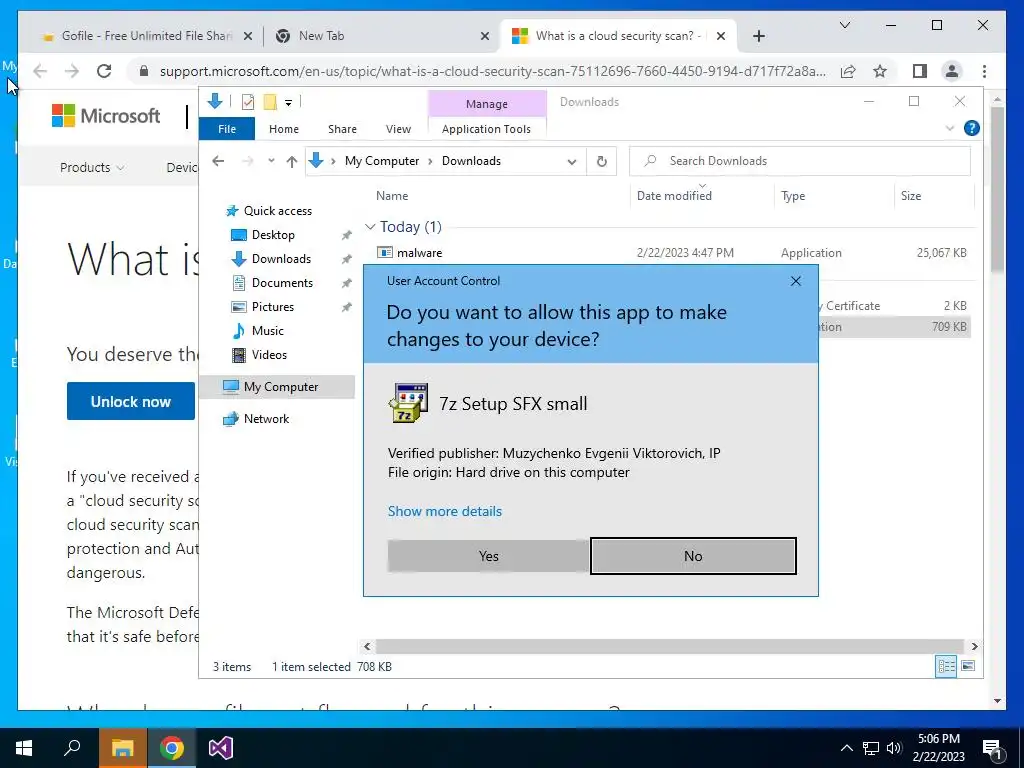Open the Application Tools tab

(487, 129)
